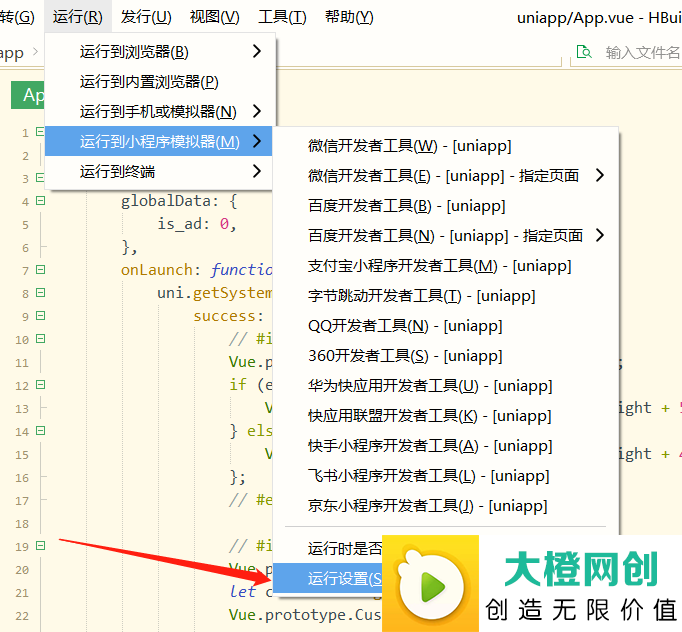Open the 视图(V) menu
The height and width of the screenshot is (632, 682).
(214, 17)
